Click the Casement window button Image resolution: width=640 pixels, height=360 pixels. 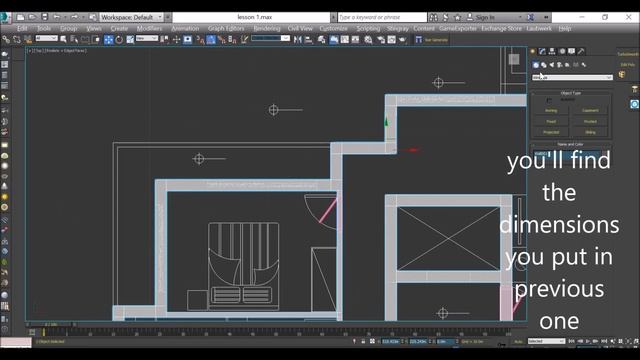(590, 111)
